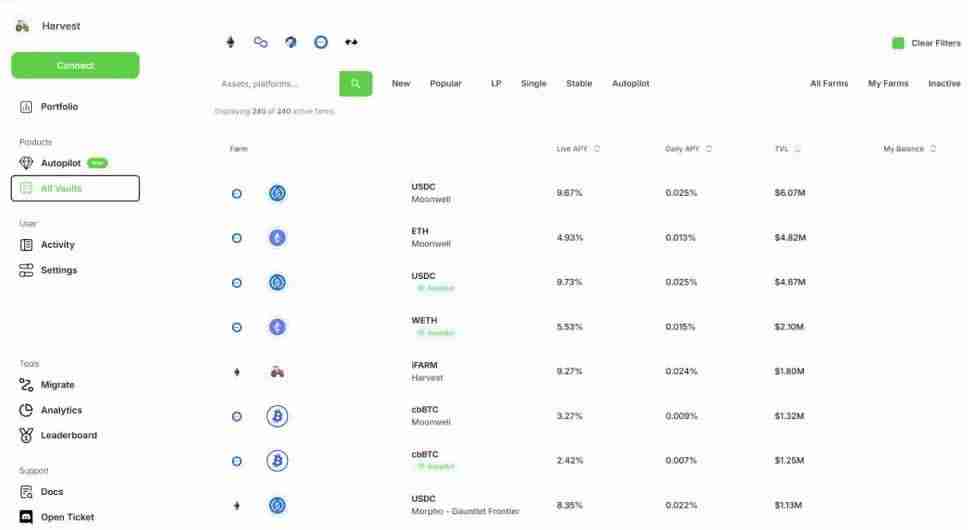The image size is (968, 530).
Task: Switch to My Farms tab
Action: [888, 84]
